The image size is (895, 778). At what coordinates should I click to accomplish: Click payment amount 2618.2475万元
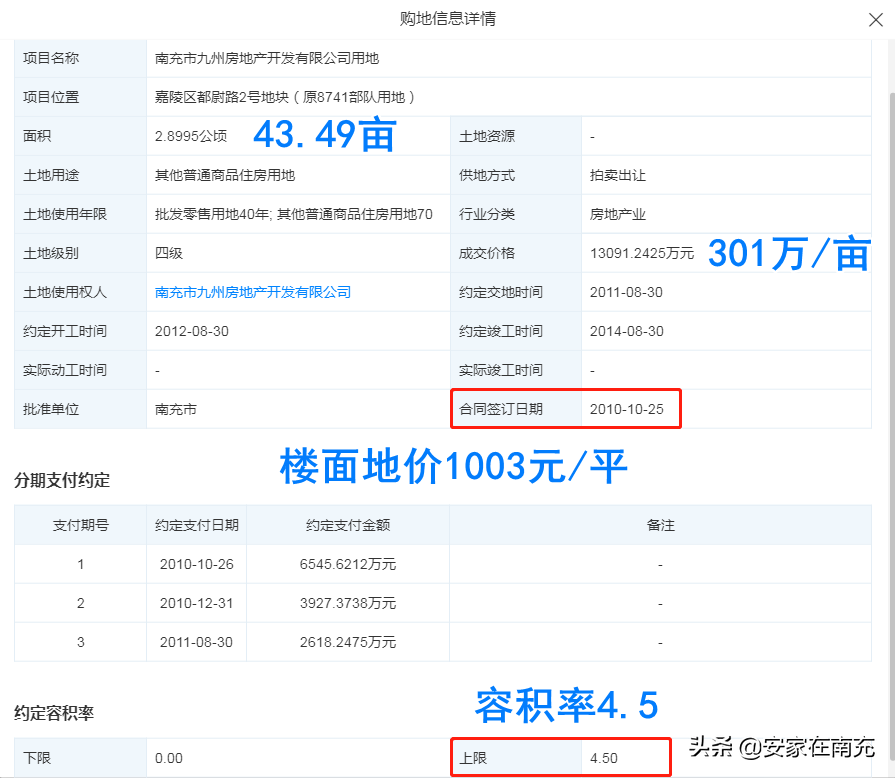pos(348,642)
